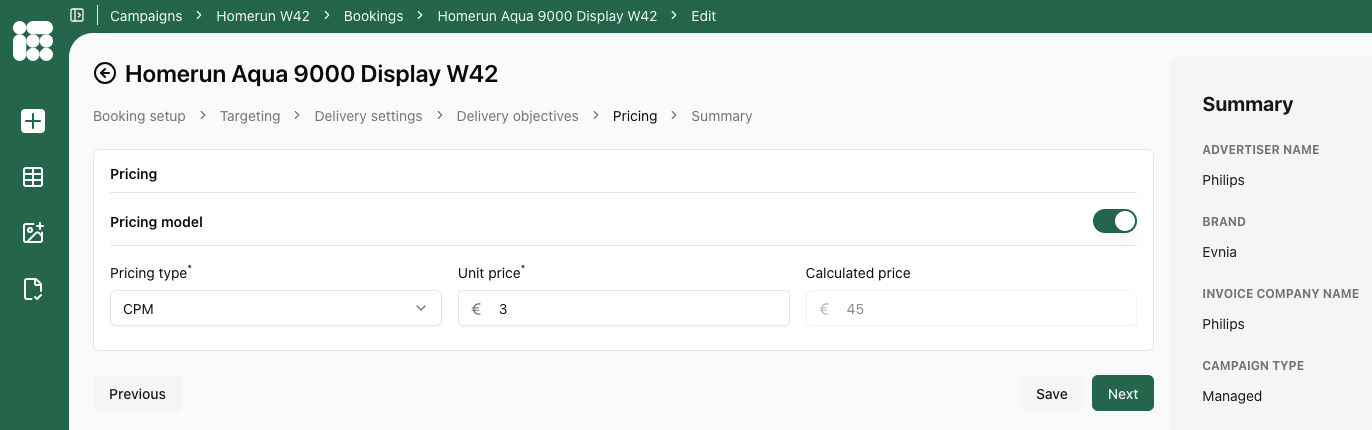Click the Managed campaign type value
This screenshot has height=430, width=1372.
click(1232, 396)
